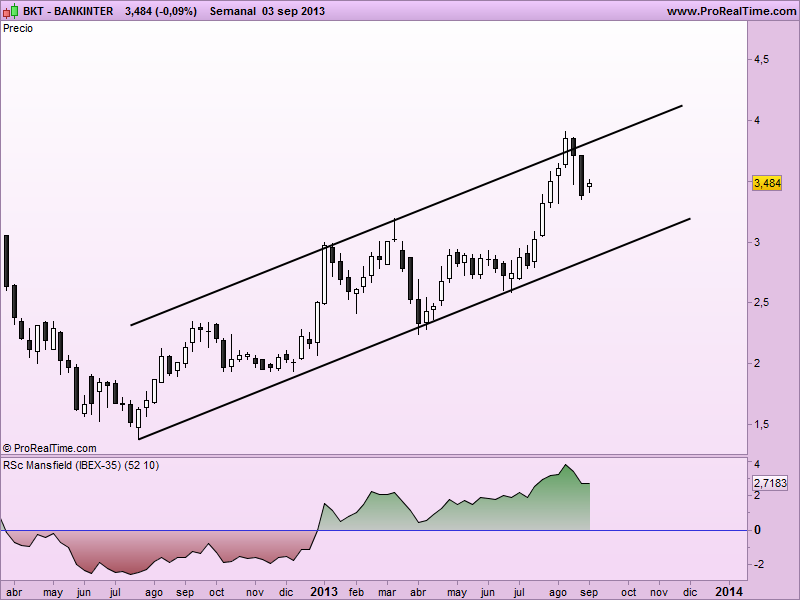Click the 03 sep 2013 date text
This screenshot has width=800, height=600.
click(293, 11)
